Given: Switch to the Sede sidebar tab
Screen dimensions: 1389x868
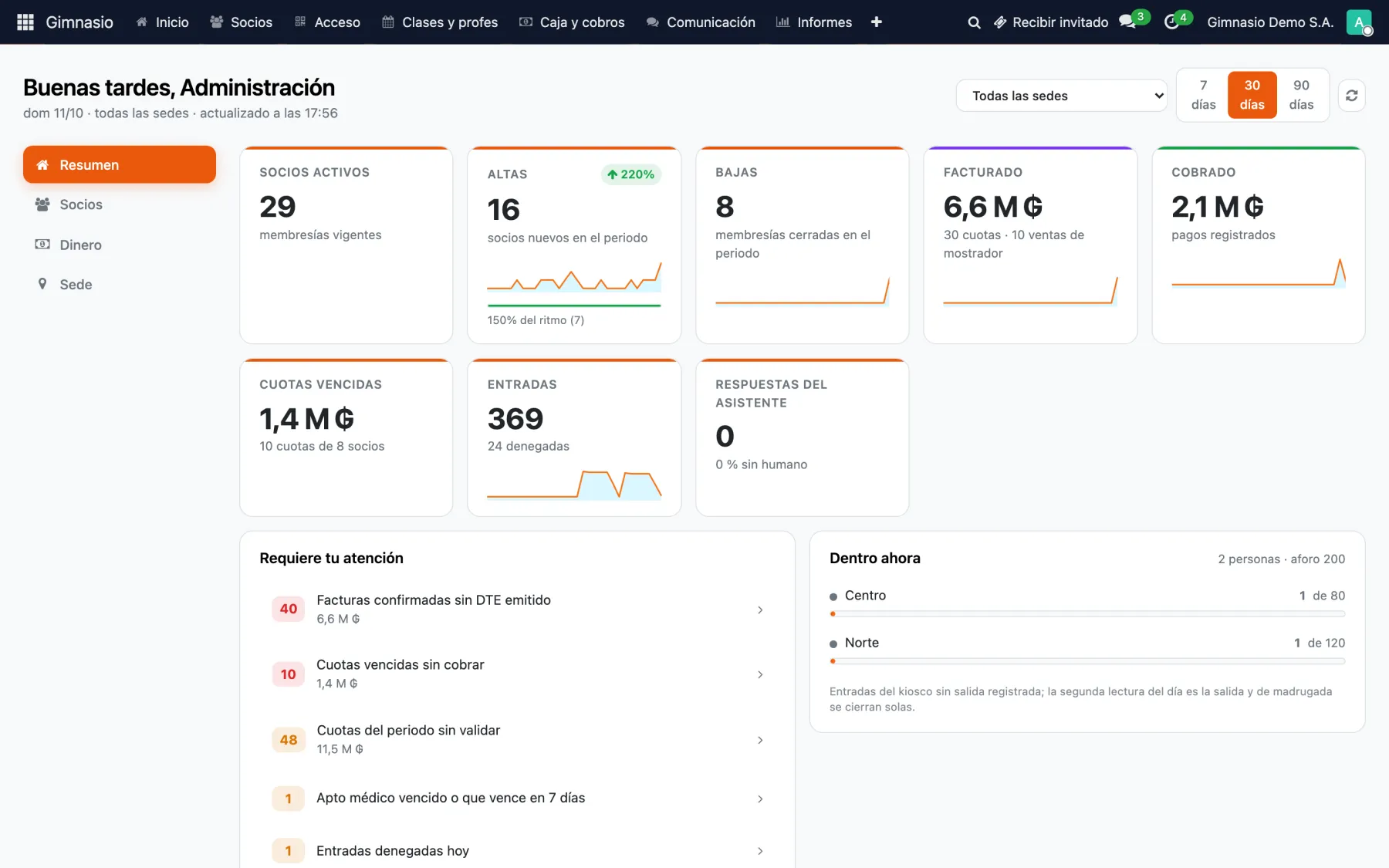Looking at the screenshot, I should click(x=120, y=284).
